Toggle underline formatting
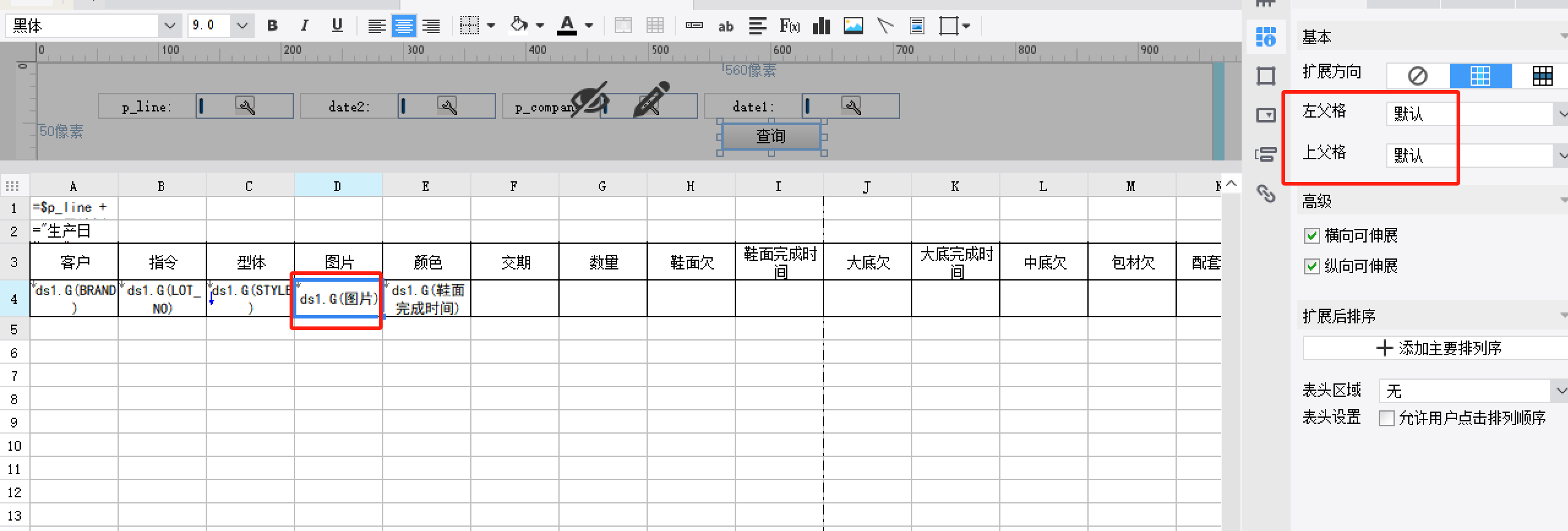 (x=337, y=26)
